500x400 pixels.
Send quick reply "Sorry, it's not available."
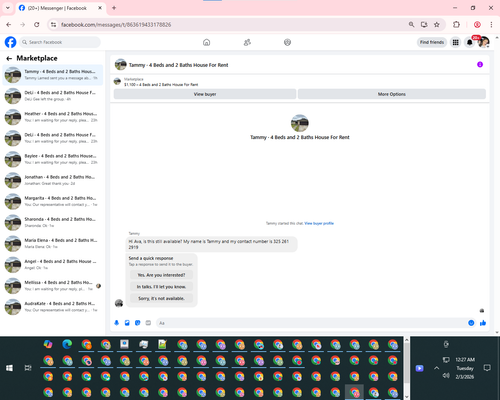(x=161, y=298)
